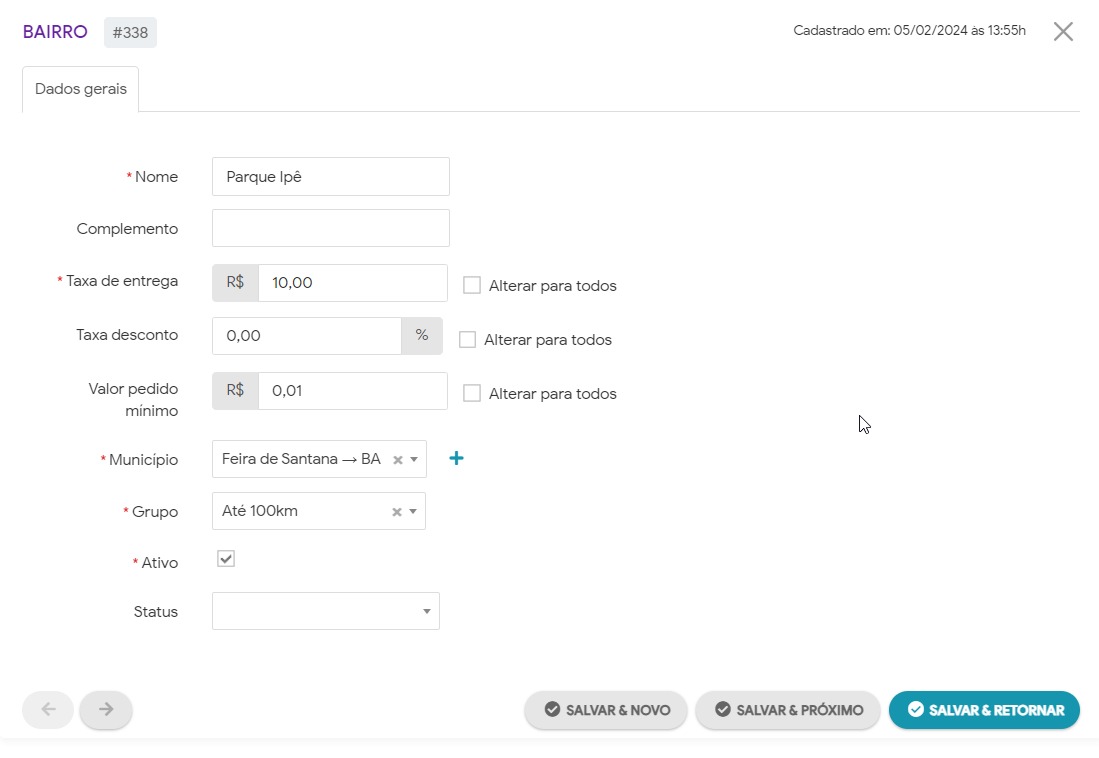Focus the Nome field containing Parque Ipê

click(330, 177)
